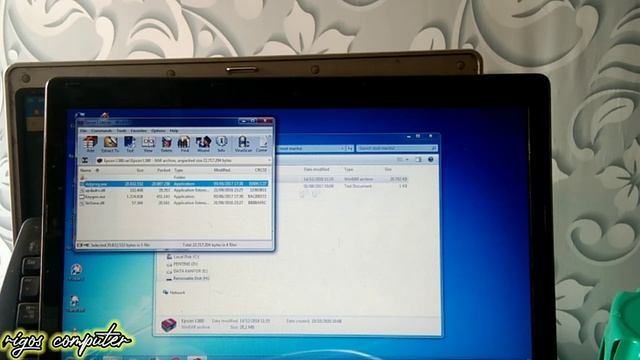The width and height of the screenshot is (640, 360).
Task: Click the Find toolbar icon in WinRAR
Action: [184, 144]
